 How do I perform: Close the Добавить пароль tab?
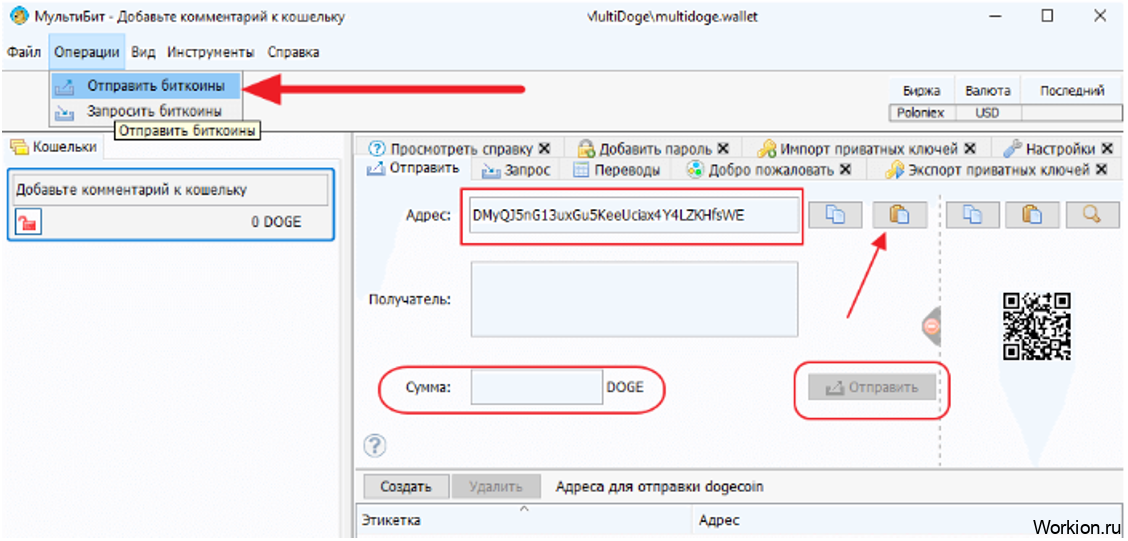(723, 149)
